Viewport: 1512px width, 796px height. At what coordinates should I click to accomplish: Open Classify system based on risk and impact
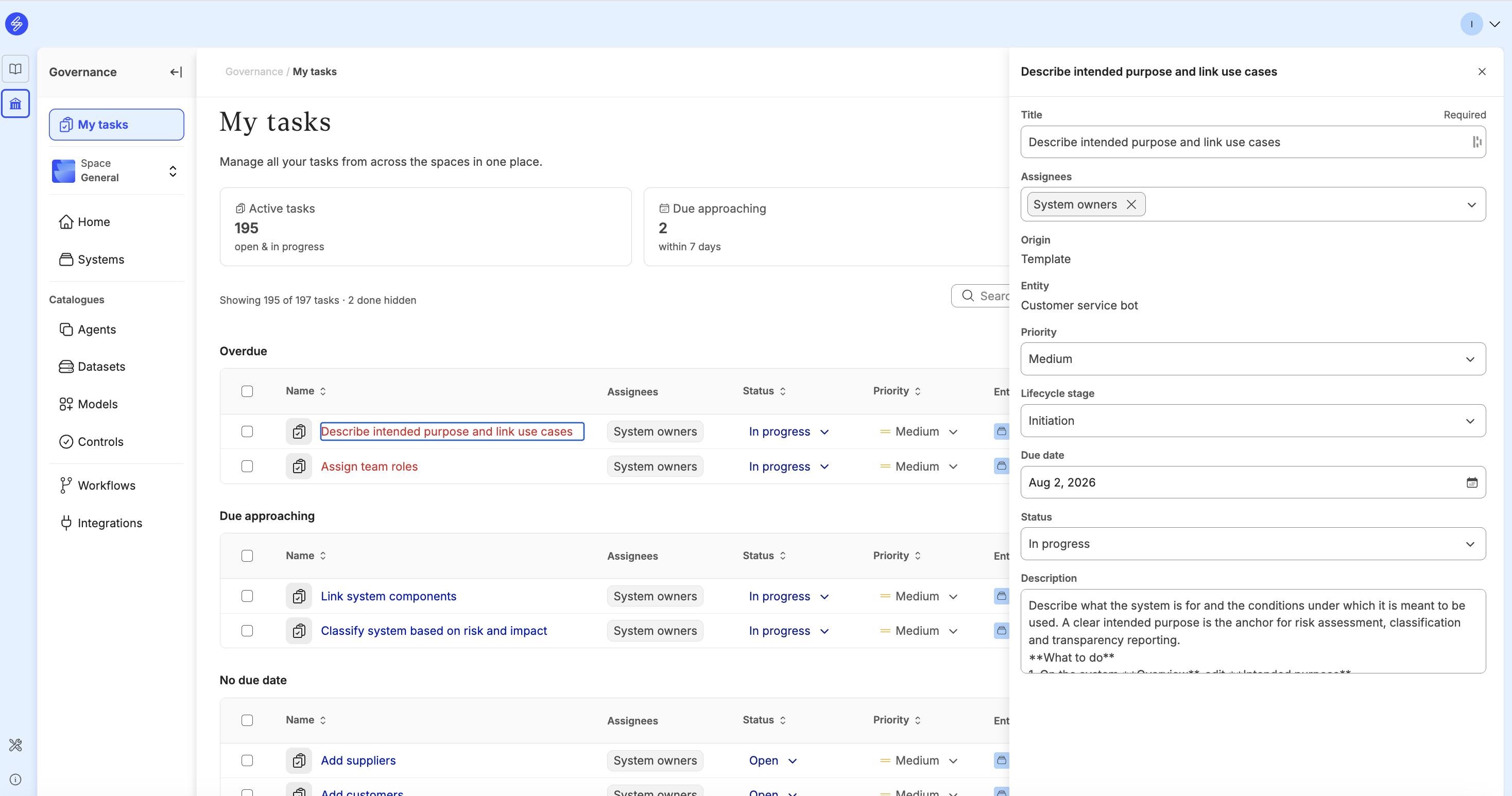pyautogui.click(x=434, y=631)
